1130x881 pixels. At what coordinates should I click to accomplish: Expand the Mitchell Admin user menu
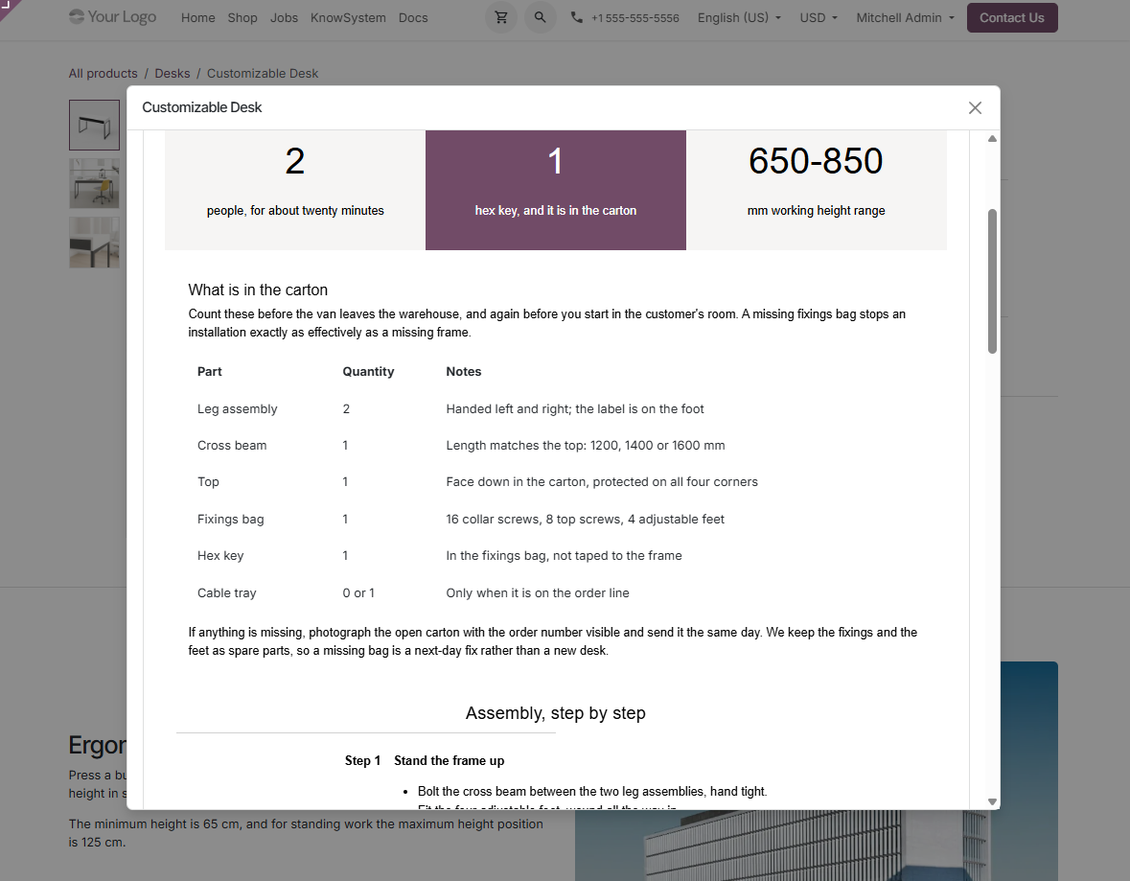[x=905, y=17]
